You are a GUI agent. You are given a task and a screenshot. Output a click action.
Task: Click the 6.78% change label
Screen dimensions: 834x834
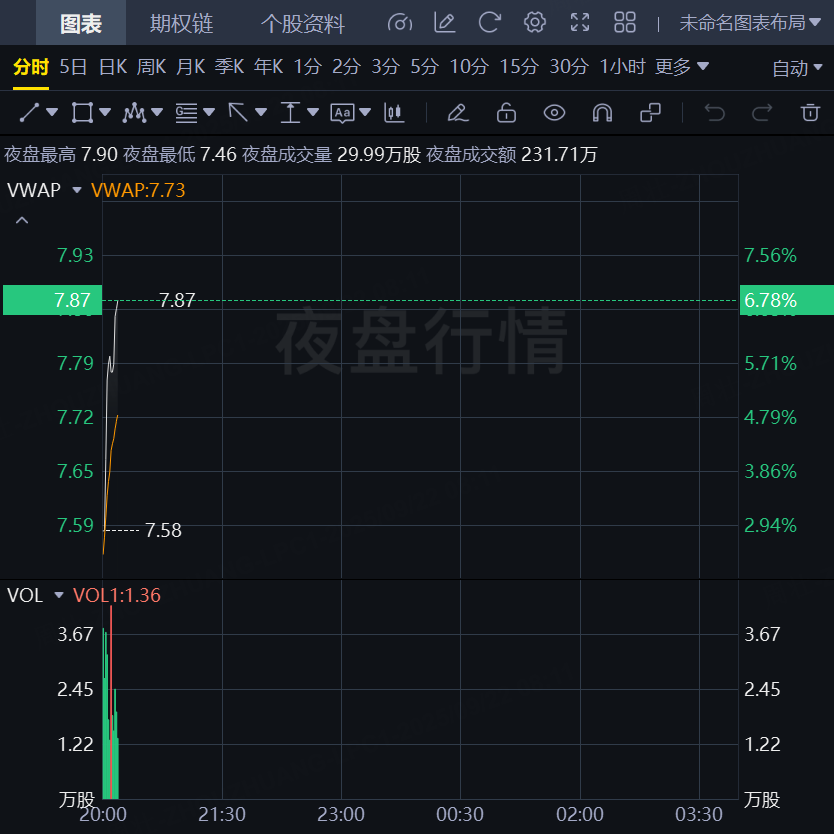coord(787,300)
